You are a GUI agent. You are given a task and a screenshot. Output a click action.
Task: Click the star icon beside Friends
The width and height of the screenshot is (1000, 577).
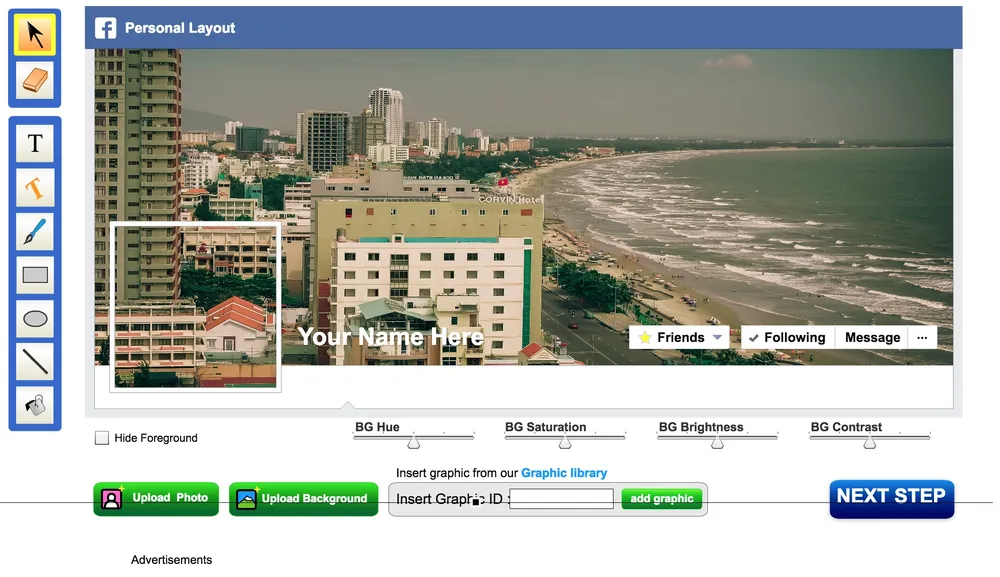tap(645, 337)
